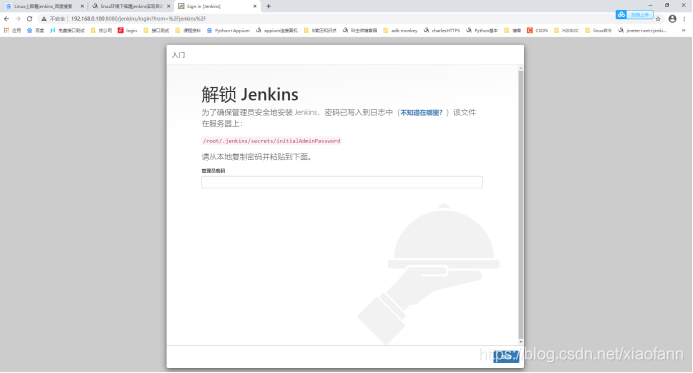Screen dimensions: 693x373
Task: Click the 解锁 Jenkins heading
Action: 250,94
